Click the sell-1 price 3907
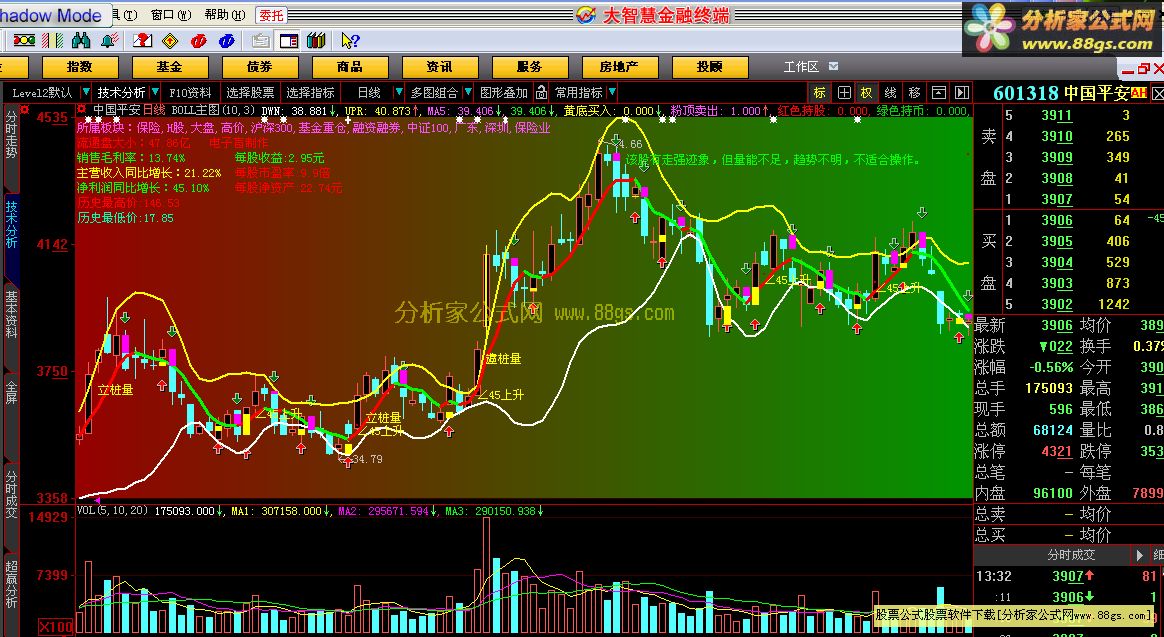The height and width of the screenshot is (637, 1164). (x=1056, y=199)
